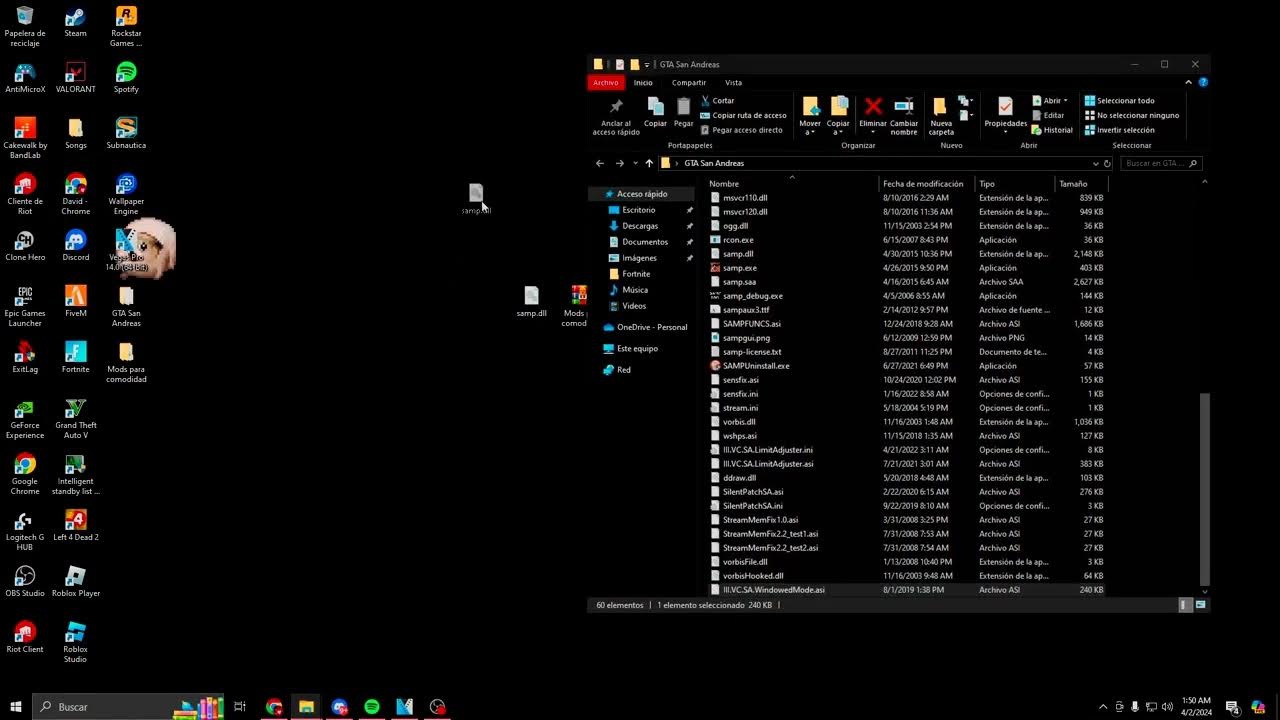Click the red Eliminar icon

coord(873,106)
